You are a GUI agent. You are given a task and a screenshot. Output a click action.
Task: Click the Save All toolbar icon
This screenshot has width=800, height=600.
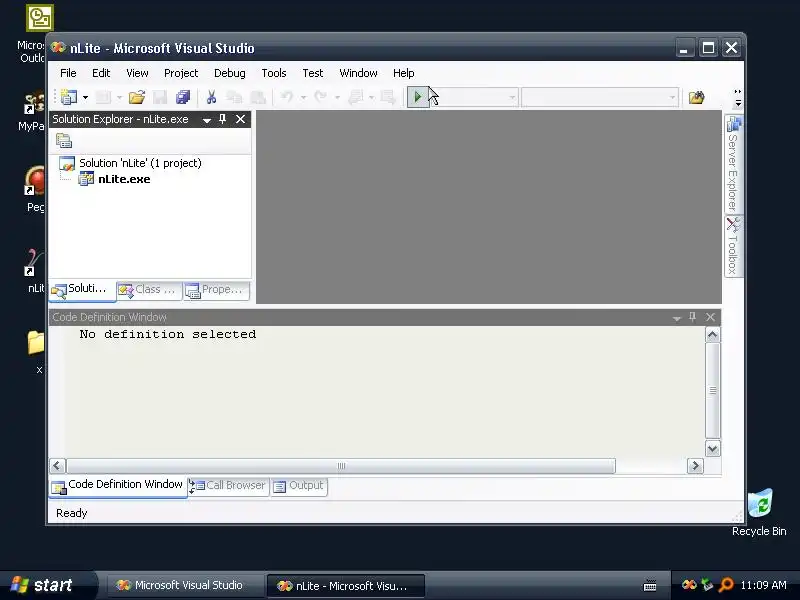[183, 97]
